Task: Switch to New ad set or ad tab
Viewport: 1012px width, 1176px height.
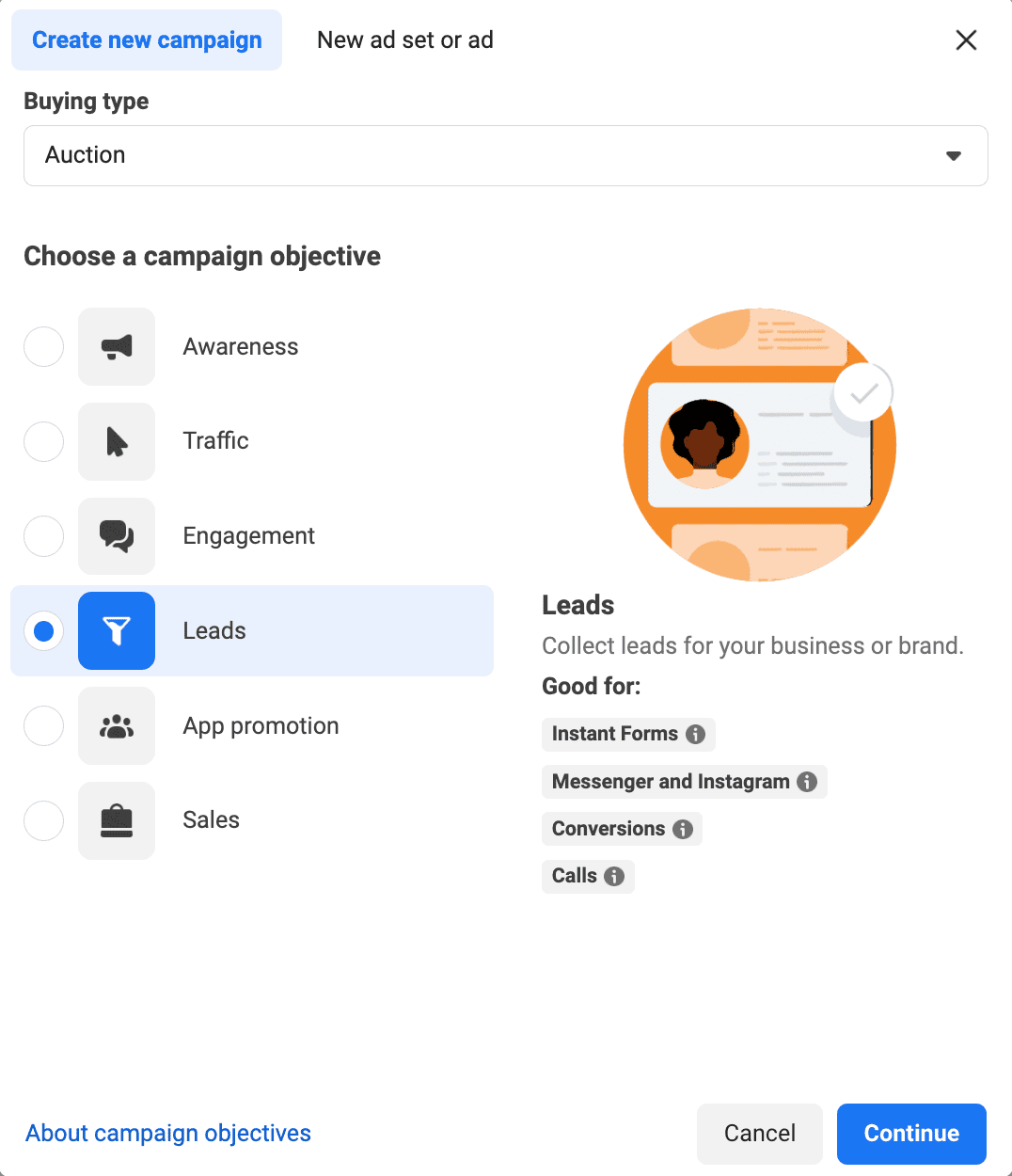Action: pos(405,40)
